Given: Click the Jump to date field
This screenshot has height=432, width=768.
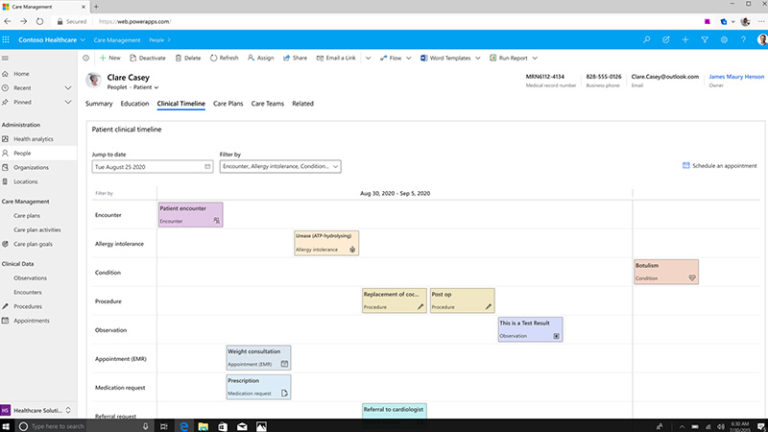Looking at the screenshot, I should (x=152, y=167).
